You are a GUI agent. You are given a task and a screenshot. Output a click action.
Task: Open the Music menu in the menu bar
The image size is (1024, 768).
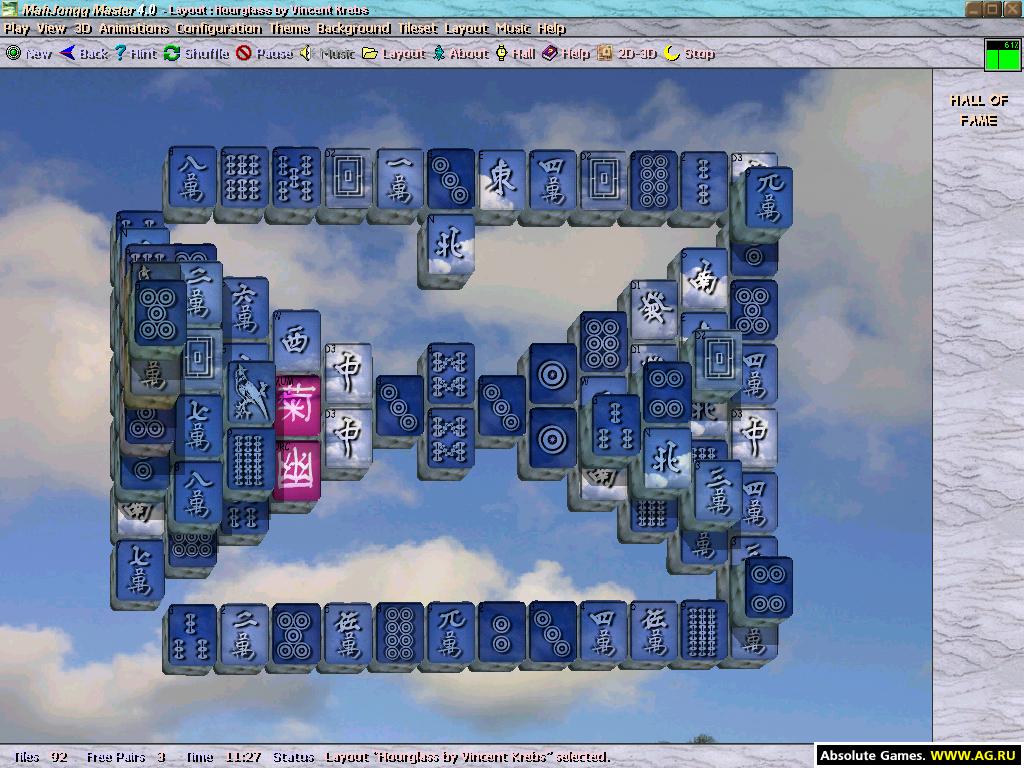513,29
